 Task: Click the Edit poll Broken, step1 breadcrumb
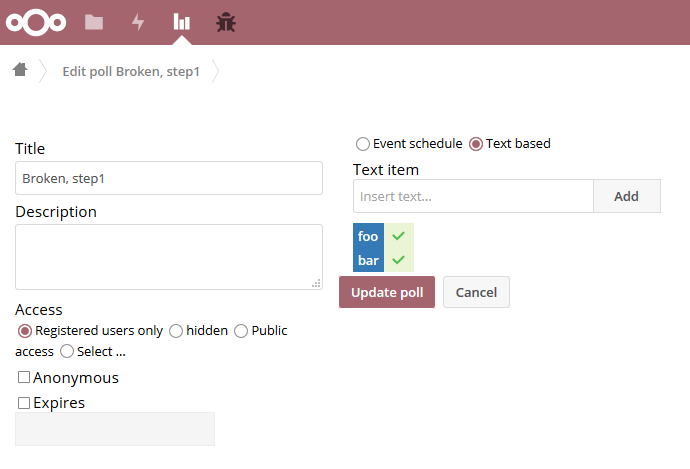pyautogui.click(x=131, y=71)
